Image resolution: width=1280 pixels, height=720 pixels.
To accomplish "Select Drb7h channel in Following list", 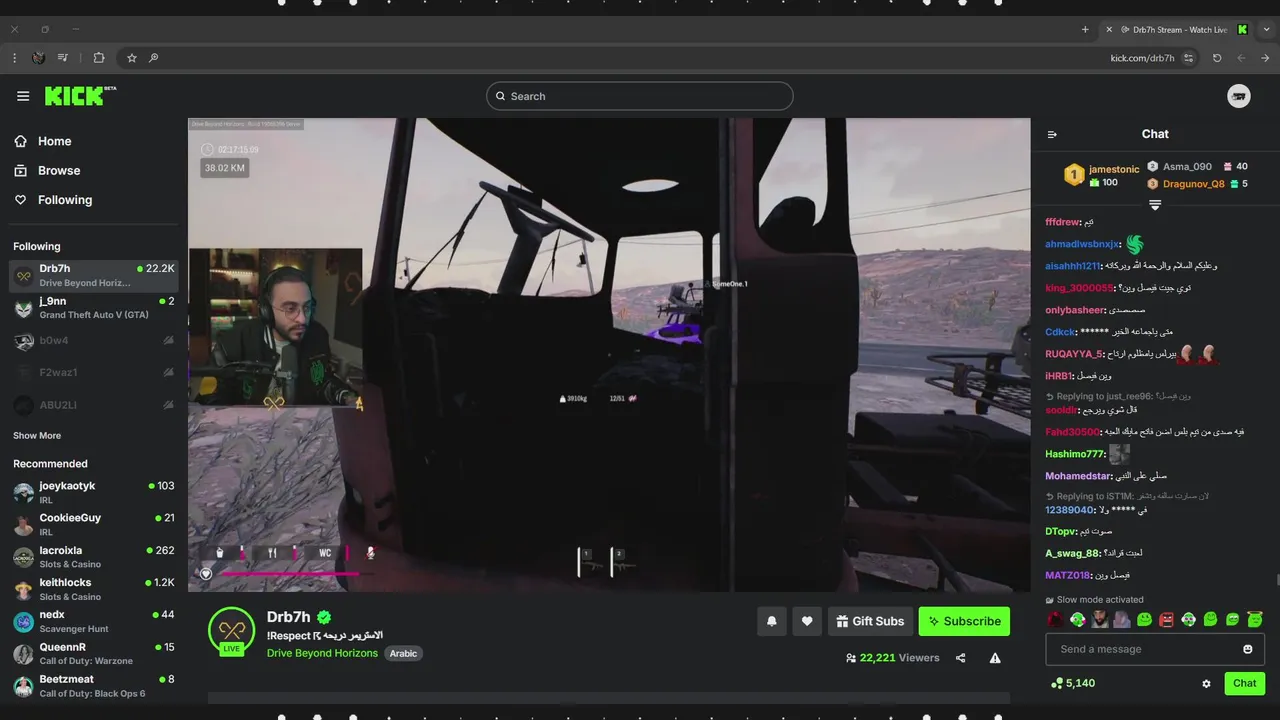I will [94, 275].
